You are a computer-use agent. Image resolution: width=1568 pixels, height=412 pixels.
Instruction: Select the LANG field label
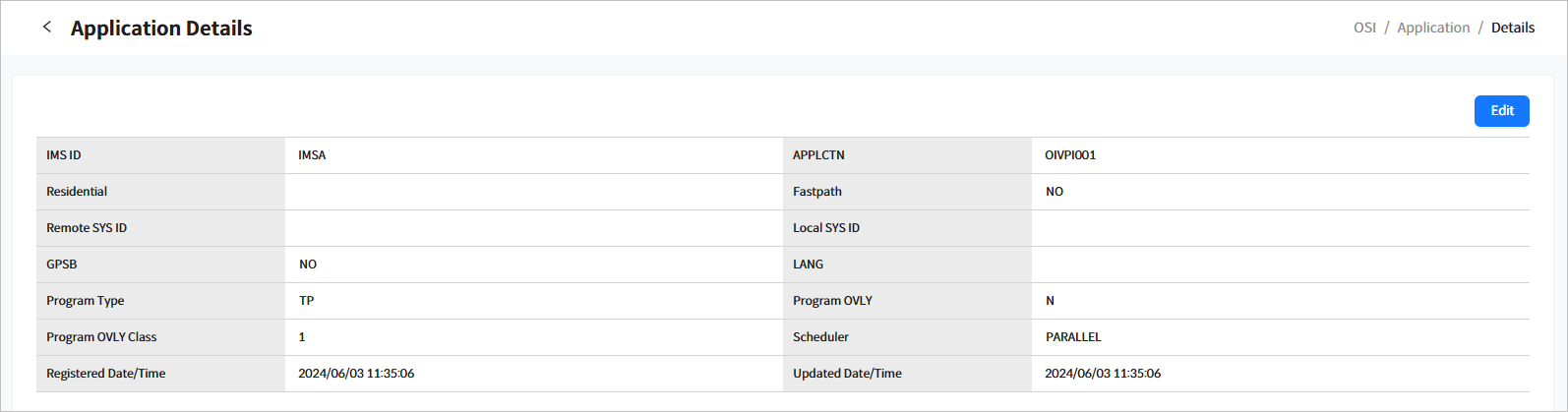[x=808, y=265]
